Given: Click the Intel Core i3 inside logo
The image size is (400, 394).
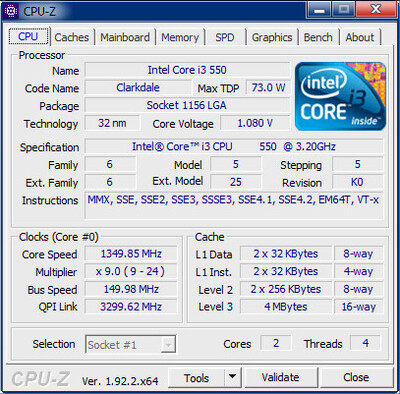Looking at the screenshot, I should [x=340, y=96].
